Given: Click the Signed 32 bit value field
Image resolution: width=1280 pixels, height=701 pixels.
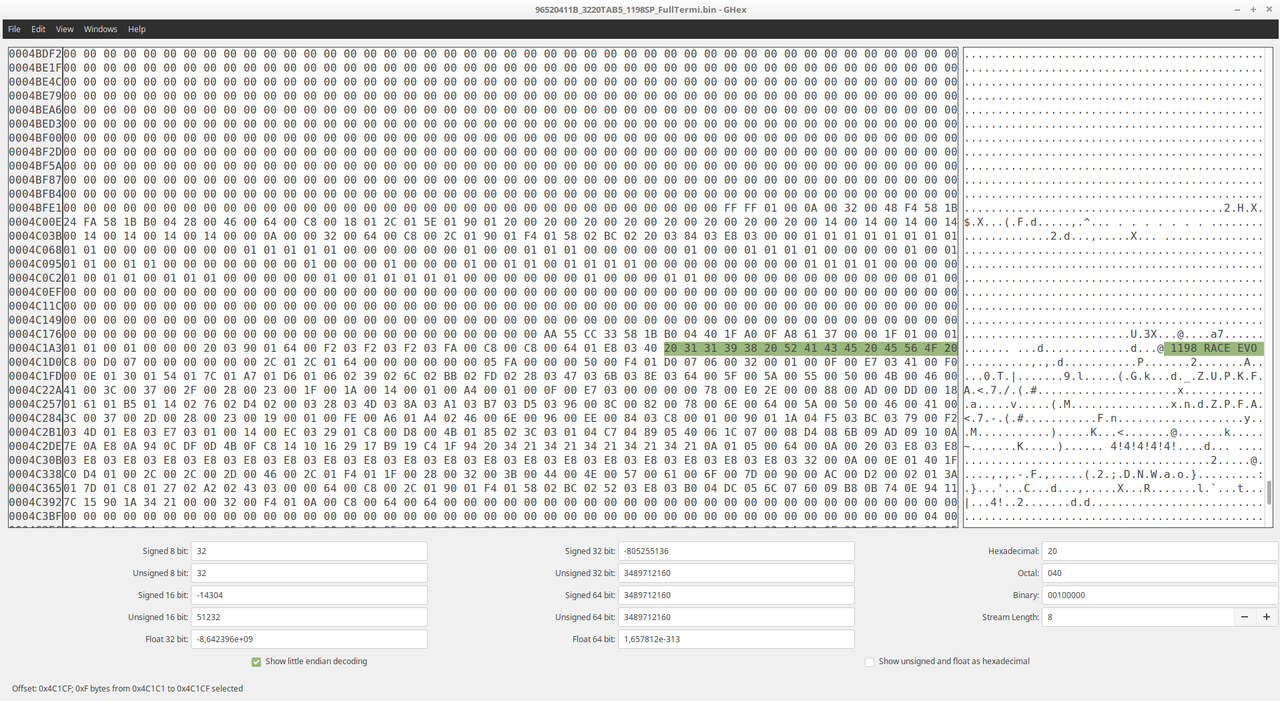Looking at the screenshot, I should coord(736,551).
